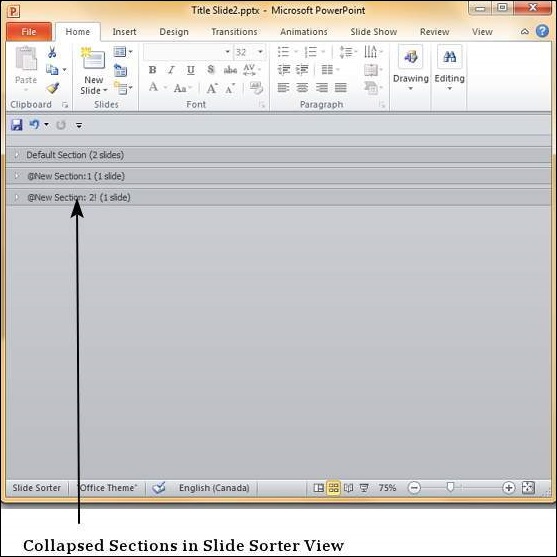Screen dimensions: 557x557
Task: Switch to the Insert tab
Action: pyautogui.click(x=124, y=32)
